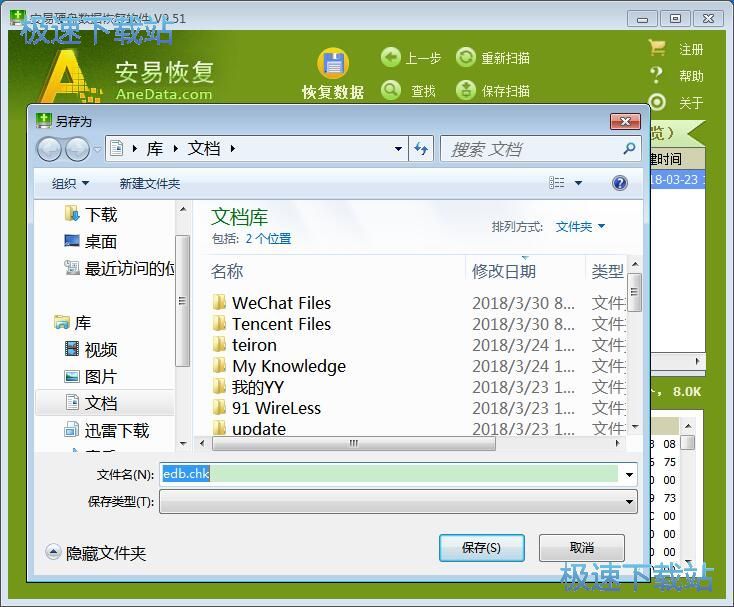Click the 2018/3/24 date of teiron row
734x607 pixels.
pyautogui.click(x=523, y=345)
